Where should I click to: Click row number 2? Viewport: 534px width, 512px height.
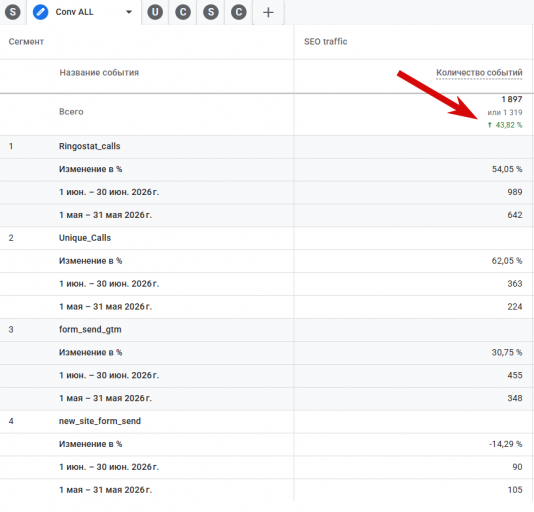click(11, 238)
